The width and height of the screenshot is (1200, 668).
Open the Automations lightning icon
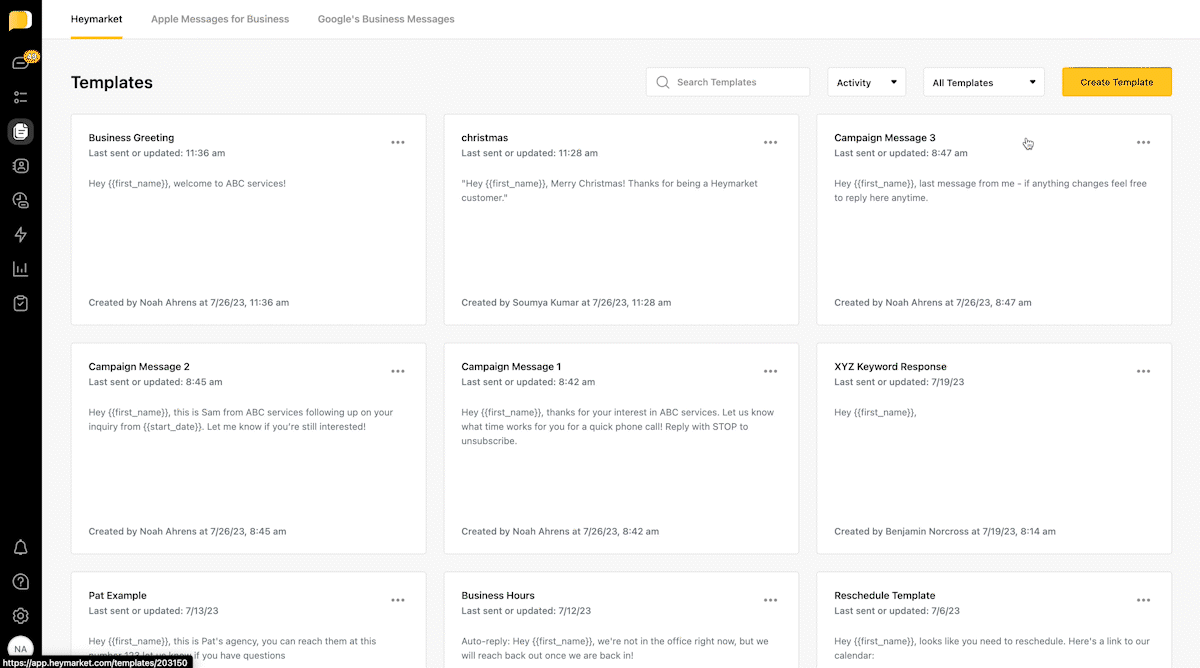tap(20, 234)
